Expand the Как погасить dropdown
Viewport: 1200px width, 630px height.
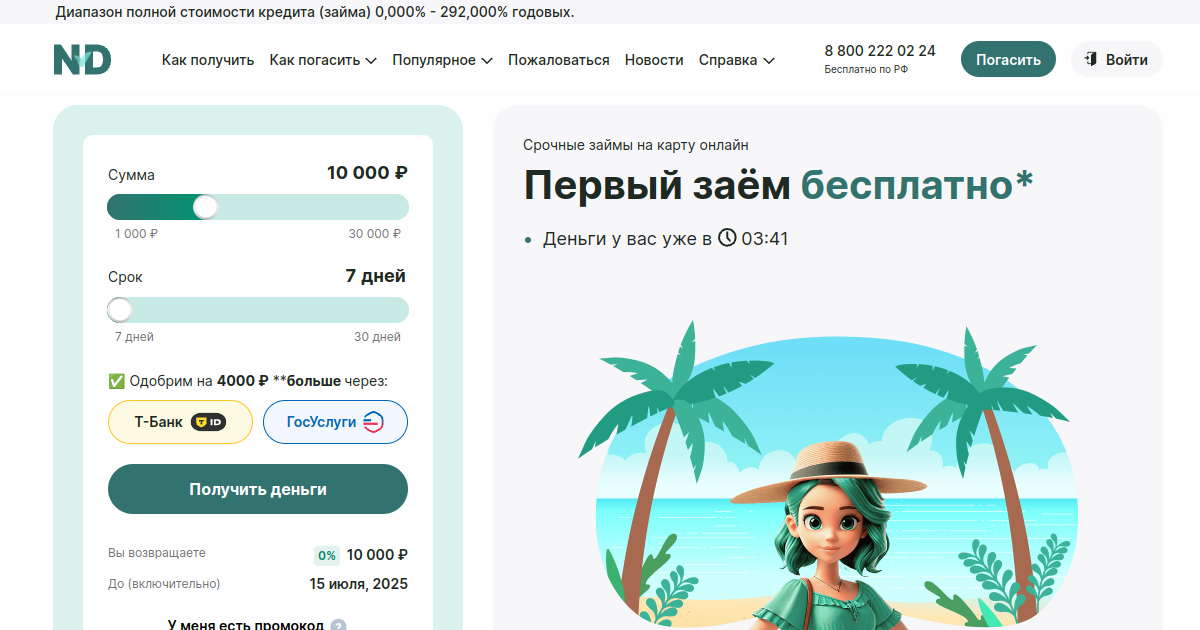[x=323, y=60]
